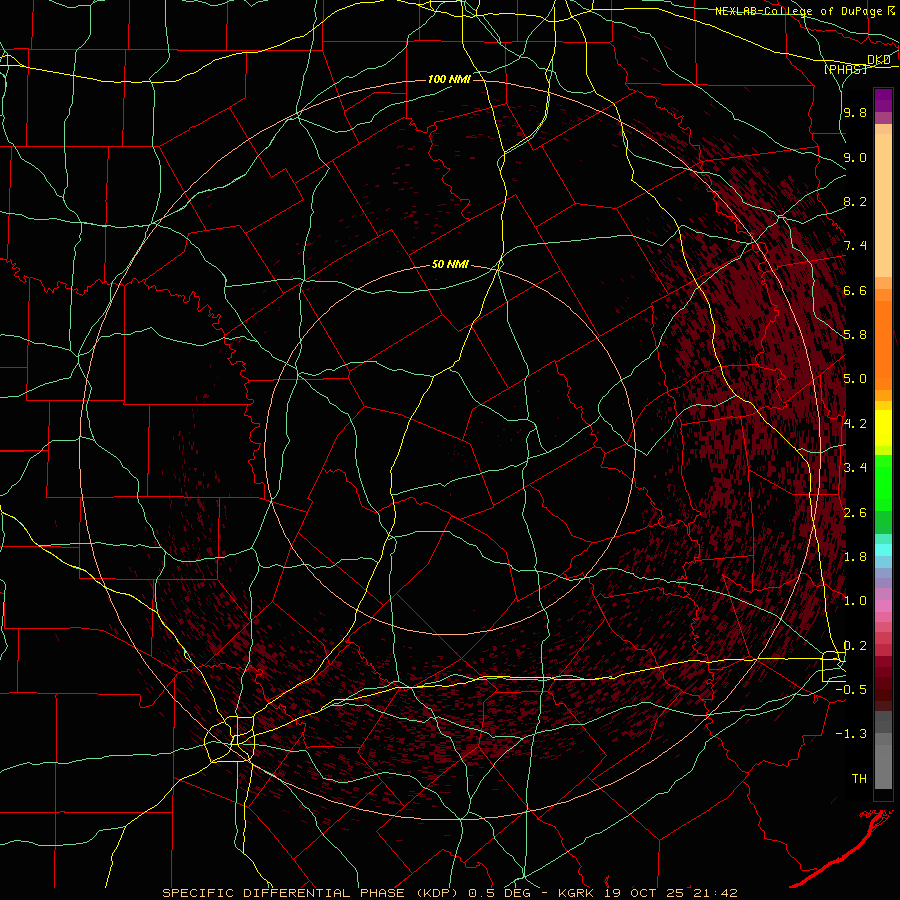Viewport: 900px width, 900px height.
Task: Select the cyan swatch on the colorbar
Action: coord(883,550)
